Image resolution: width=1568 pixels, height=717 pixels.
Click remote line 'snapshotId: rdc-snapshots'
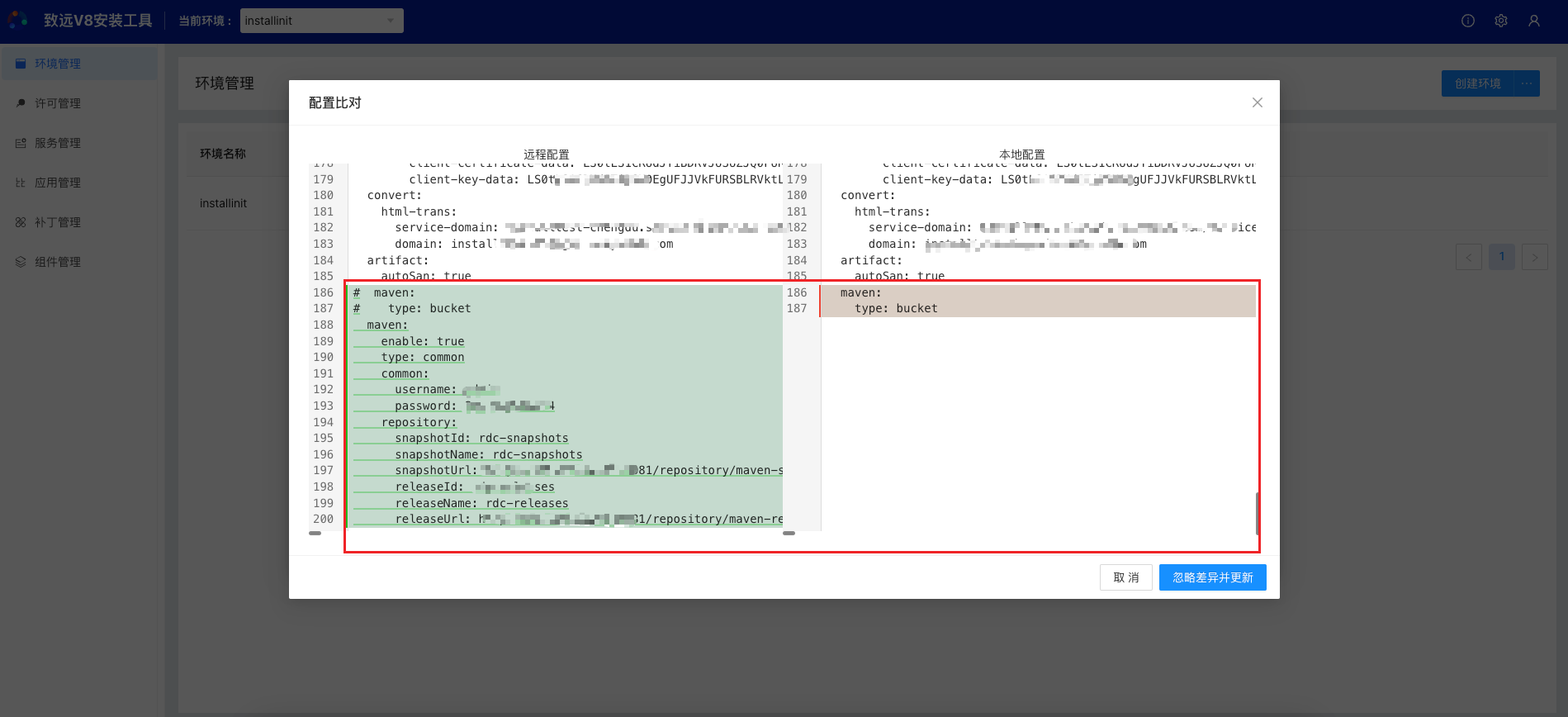click(x=481, y=438)
